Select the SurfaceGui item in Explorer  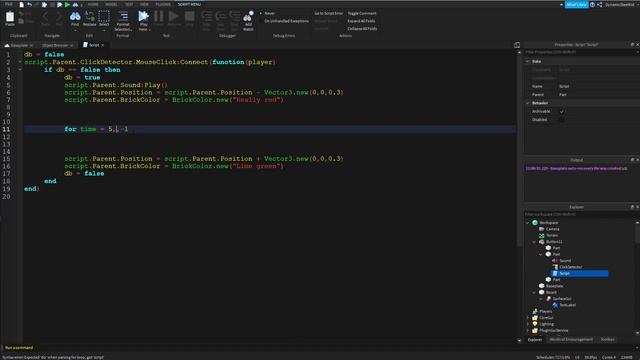[x=559, y=299]
